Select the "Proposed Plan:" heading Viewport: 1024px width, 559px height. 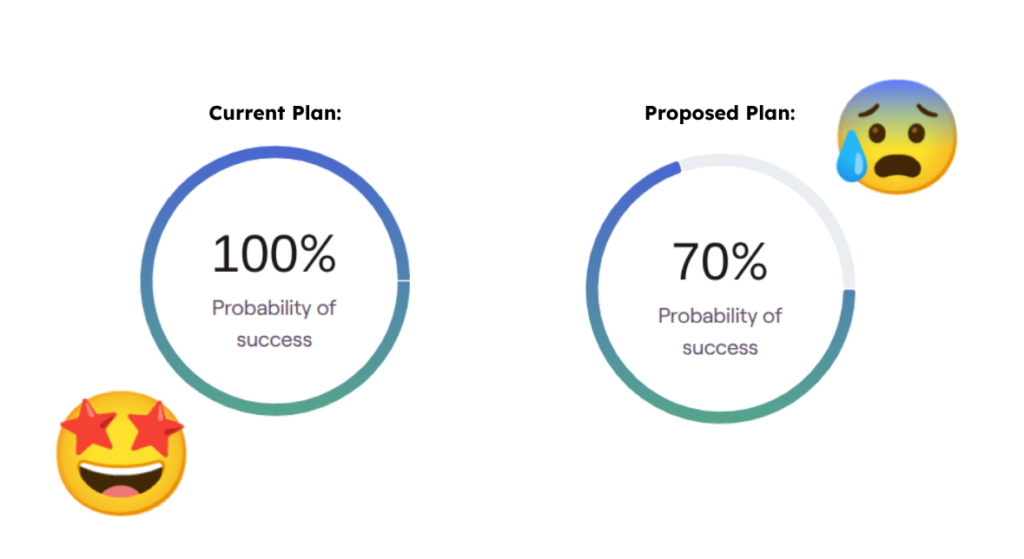point(720,113)
